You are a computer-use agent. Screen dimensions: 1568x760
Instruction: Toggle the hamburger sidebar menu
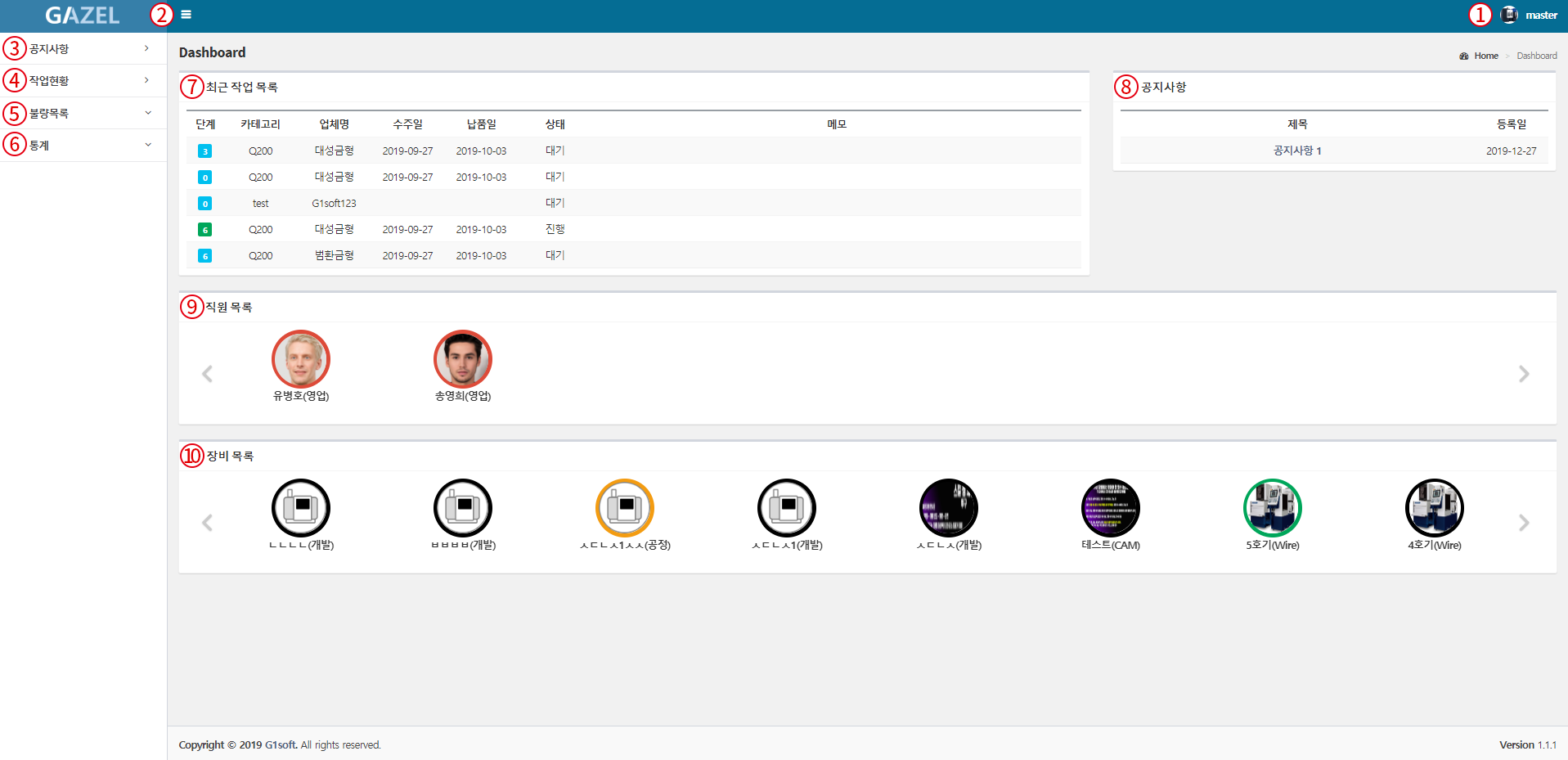pyautogui.click(x=186, y=15)
